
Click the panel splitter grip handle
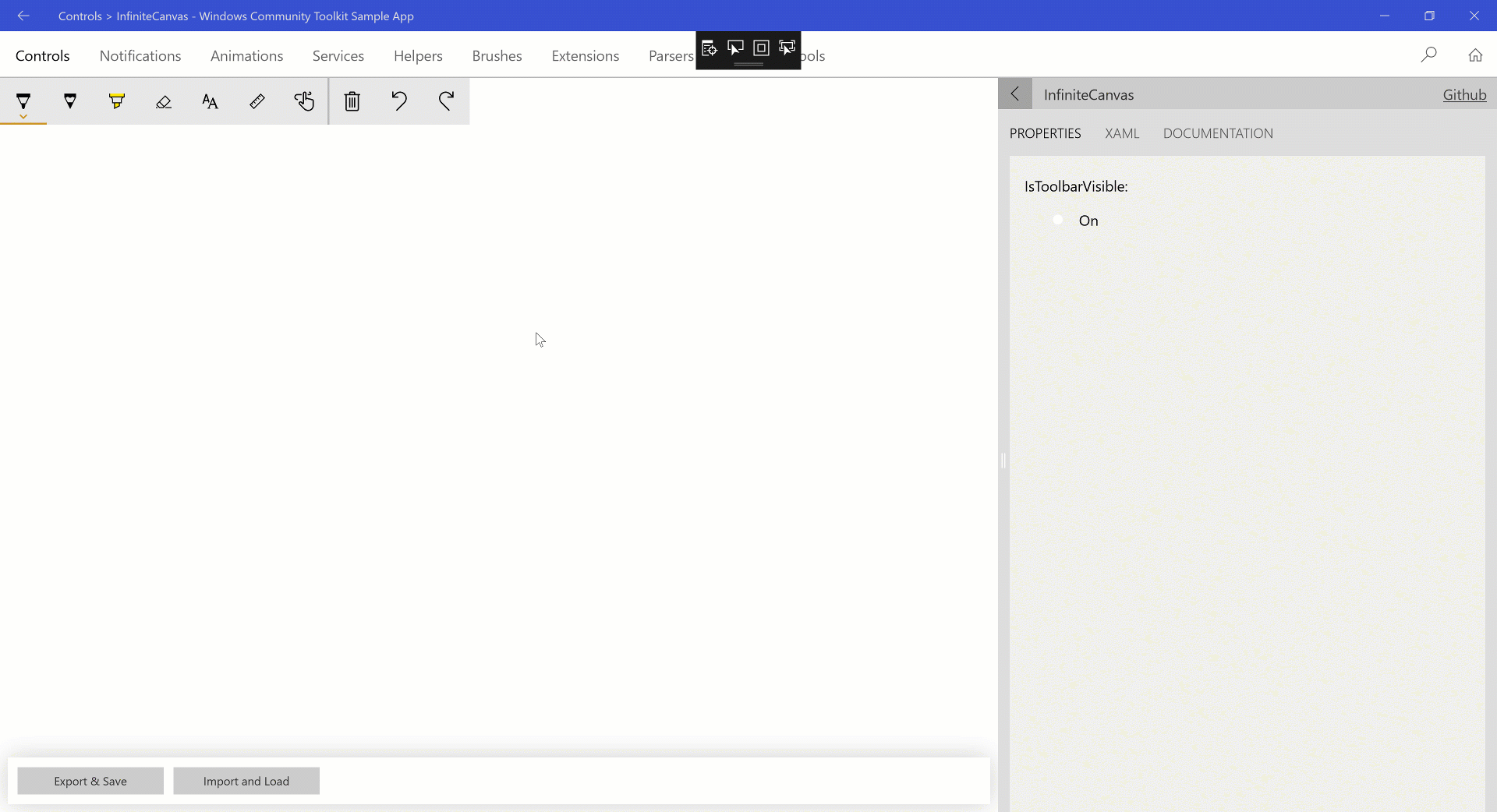[1003, 461]
